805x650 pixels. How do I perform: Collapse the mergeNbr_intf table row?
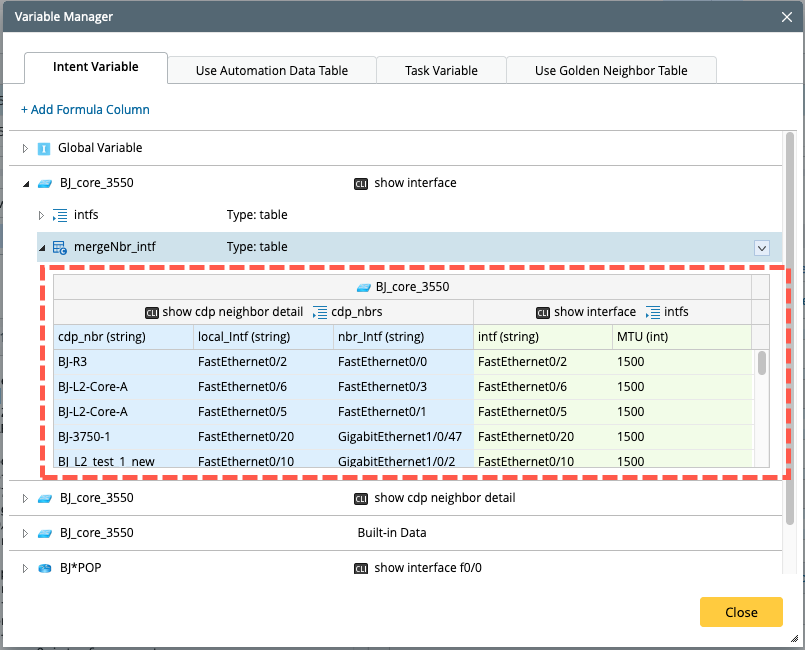tap(42, 247)
